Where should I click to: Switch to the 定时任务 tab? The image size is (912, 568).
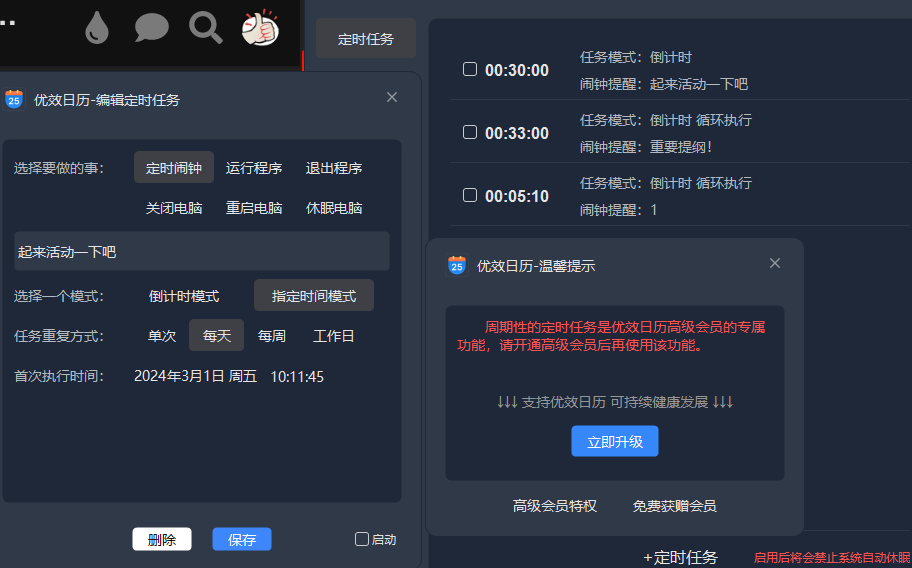pos(366,39)
